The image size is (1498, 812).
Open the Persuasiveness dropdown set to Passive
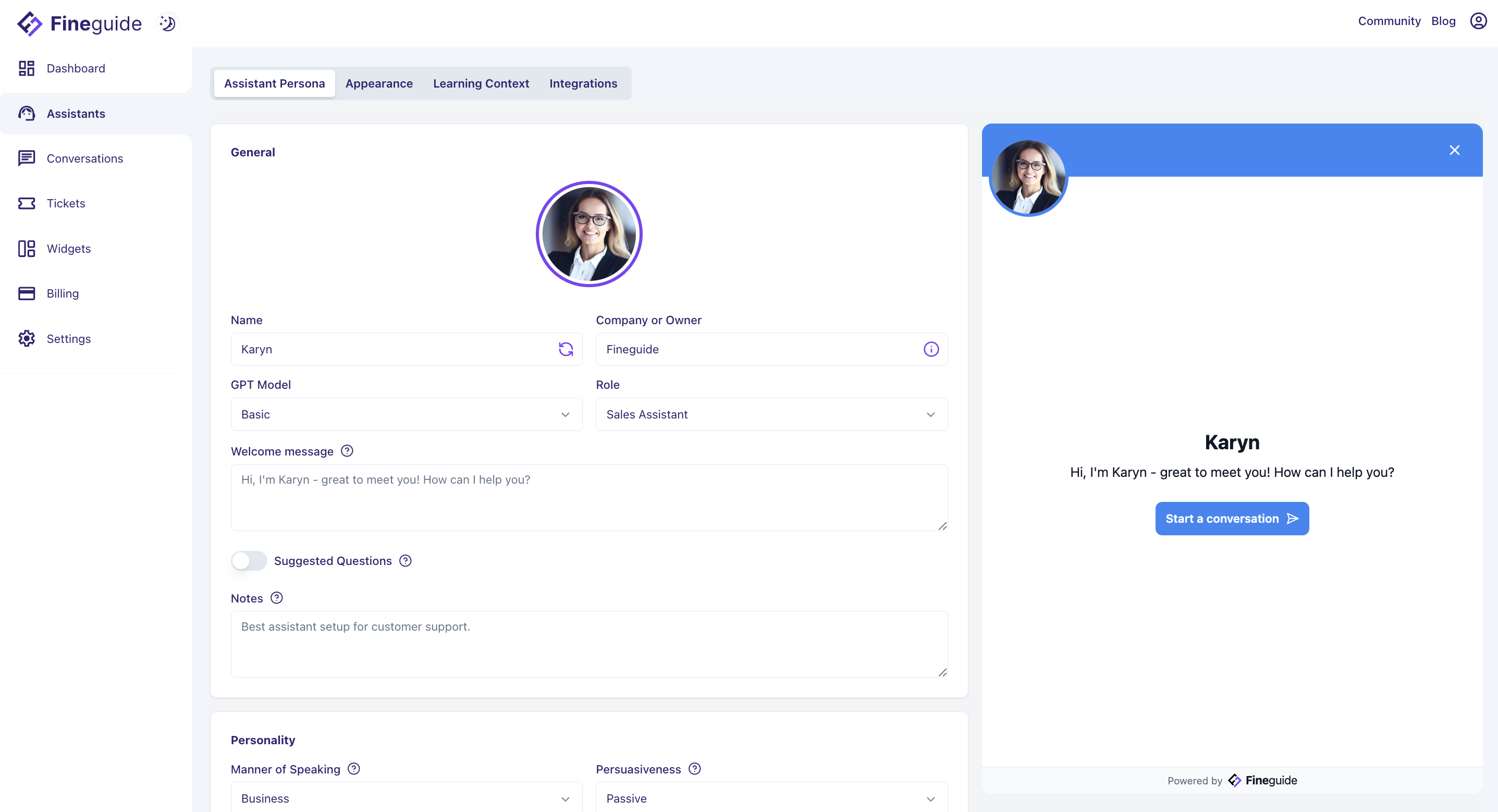[x=771, y=798]
